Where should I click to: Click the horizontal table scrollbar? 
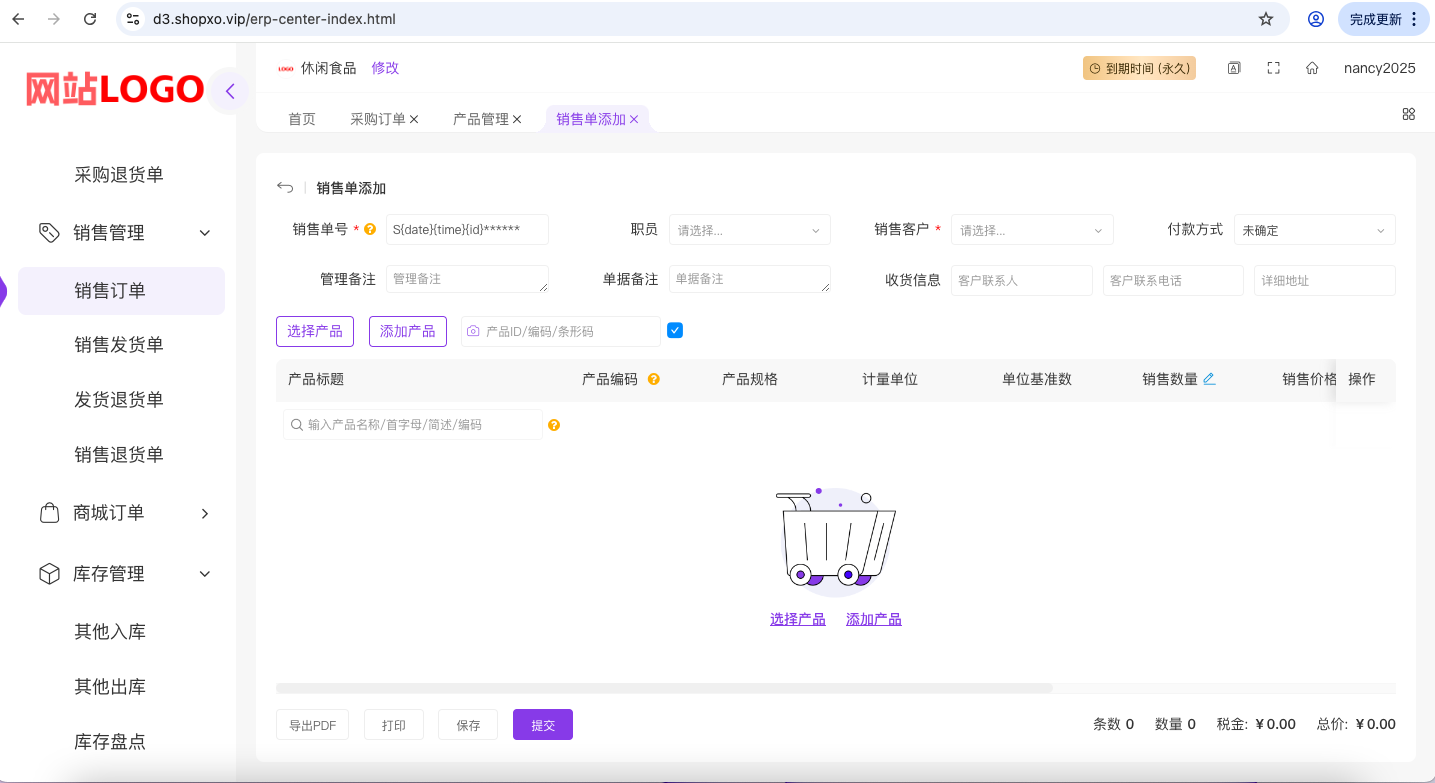tap(664, 688)
